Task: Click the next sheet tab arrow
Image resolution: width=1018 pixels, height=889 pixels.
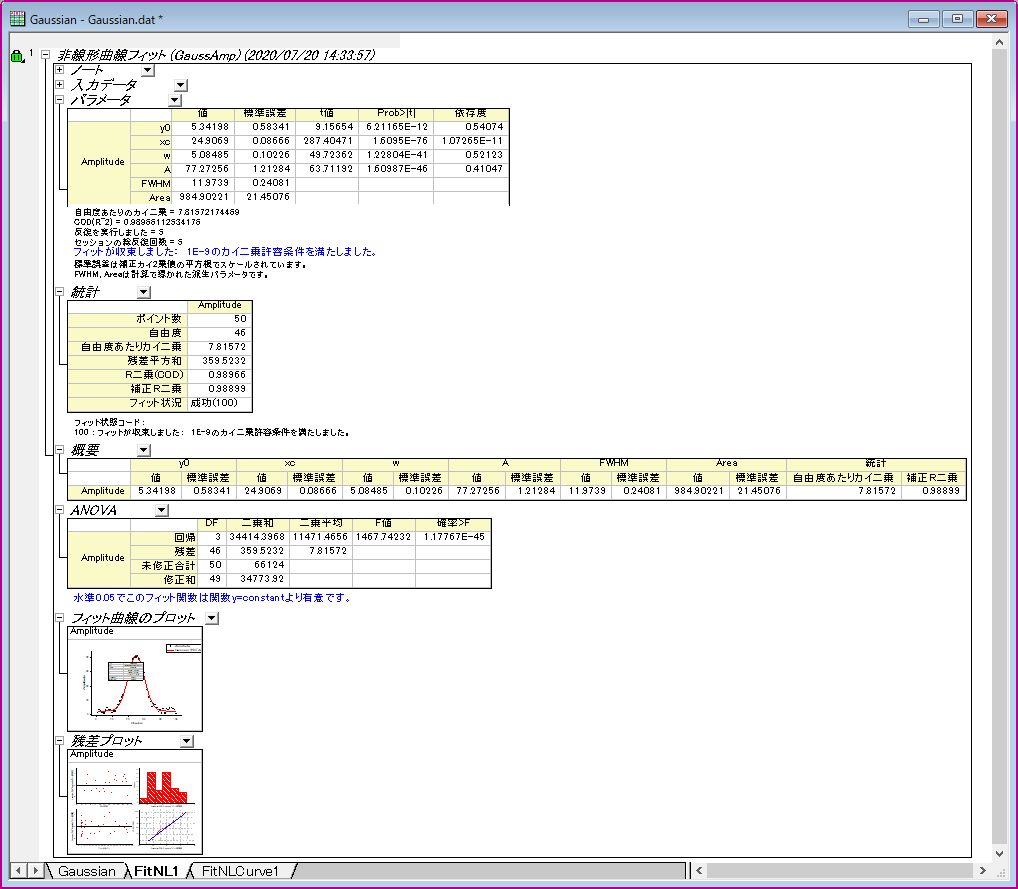Action: pyautogui.click(x=36, y=870)
